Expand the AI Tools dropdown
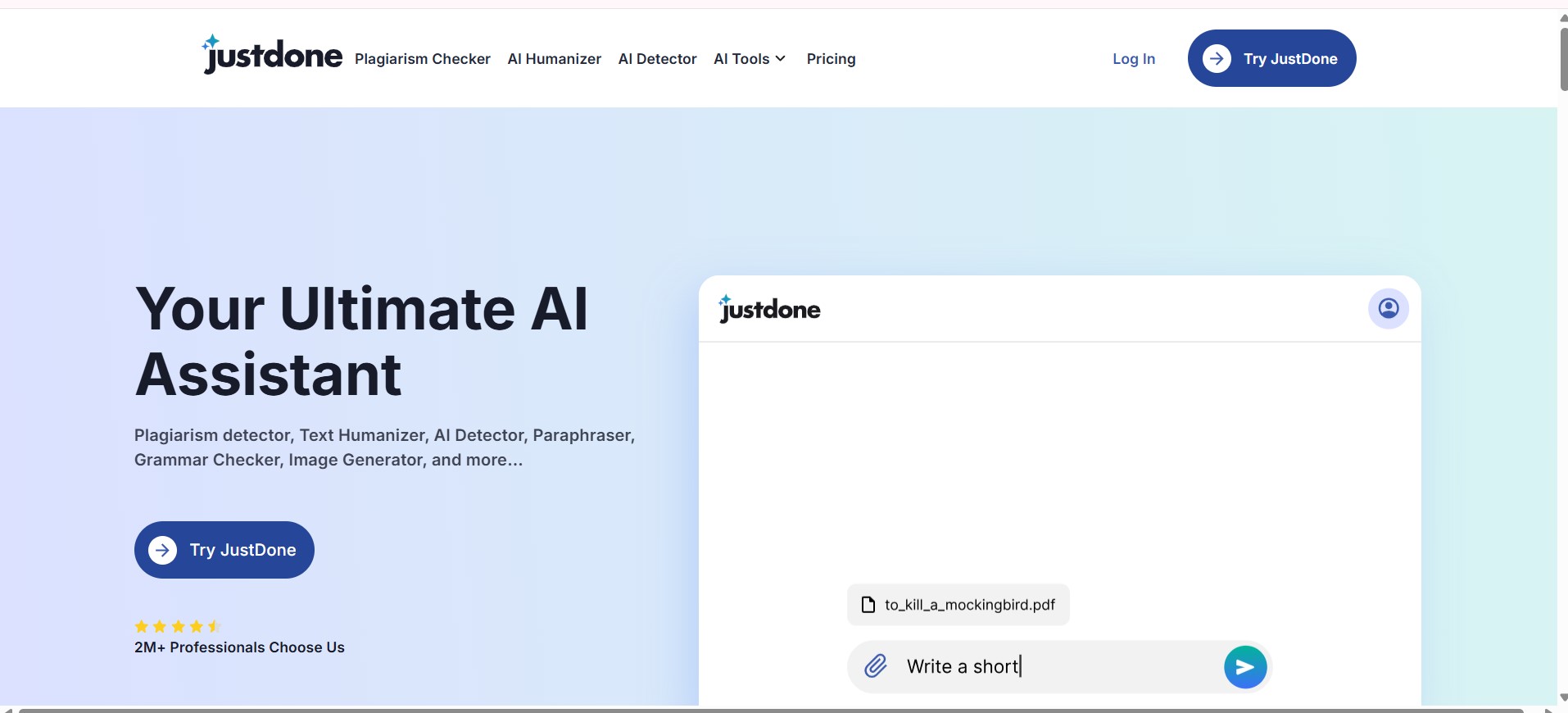1568x713 pixels. (750, 59)
